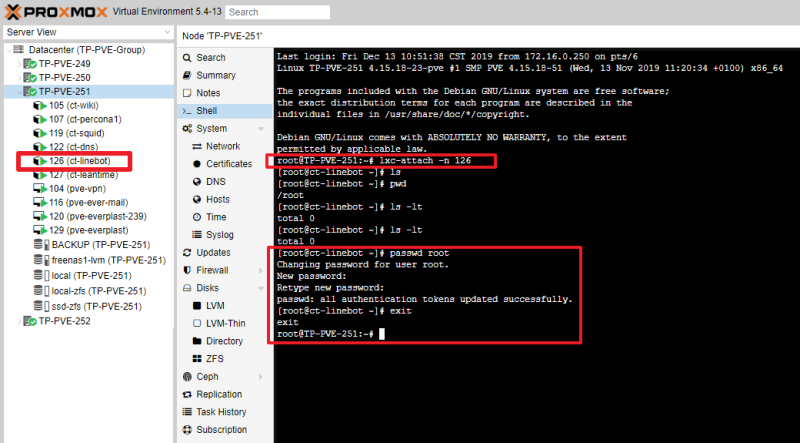Click the ZFS grid icon

pyautogui.click(x=196, y=359)
